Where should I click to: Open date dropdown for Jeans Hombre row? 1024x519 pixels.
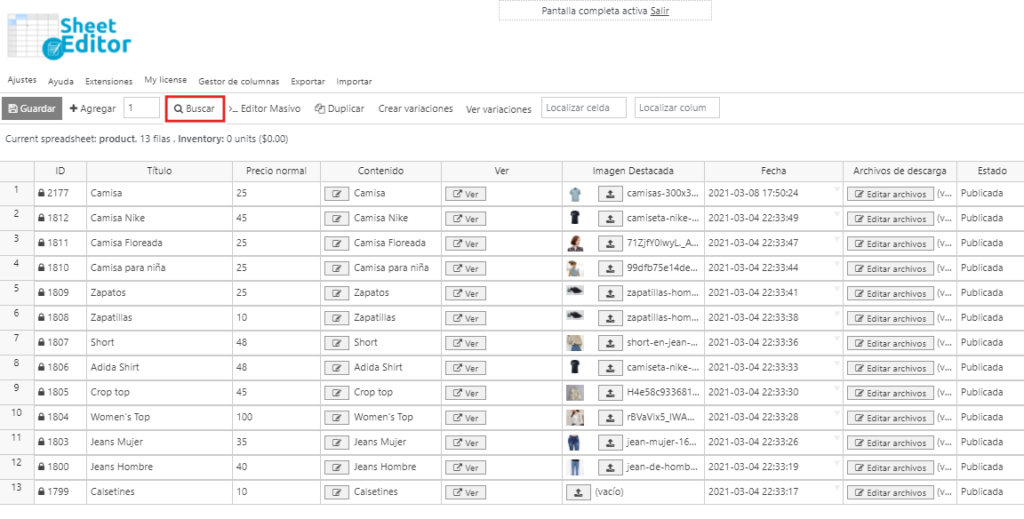[x=836, y=463]
